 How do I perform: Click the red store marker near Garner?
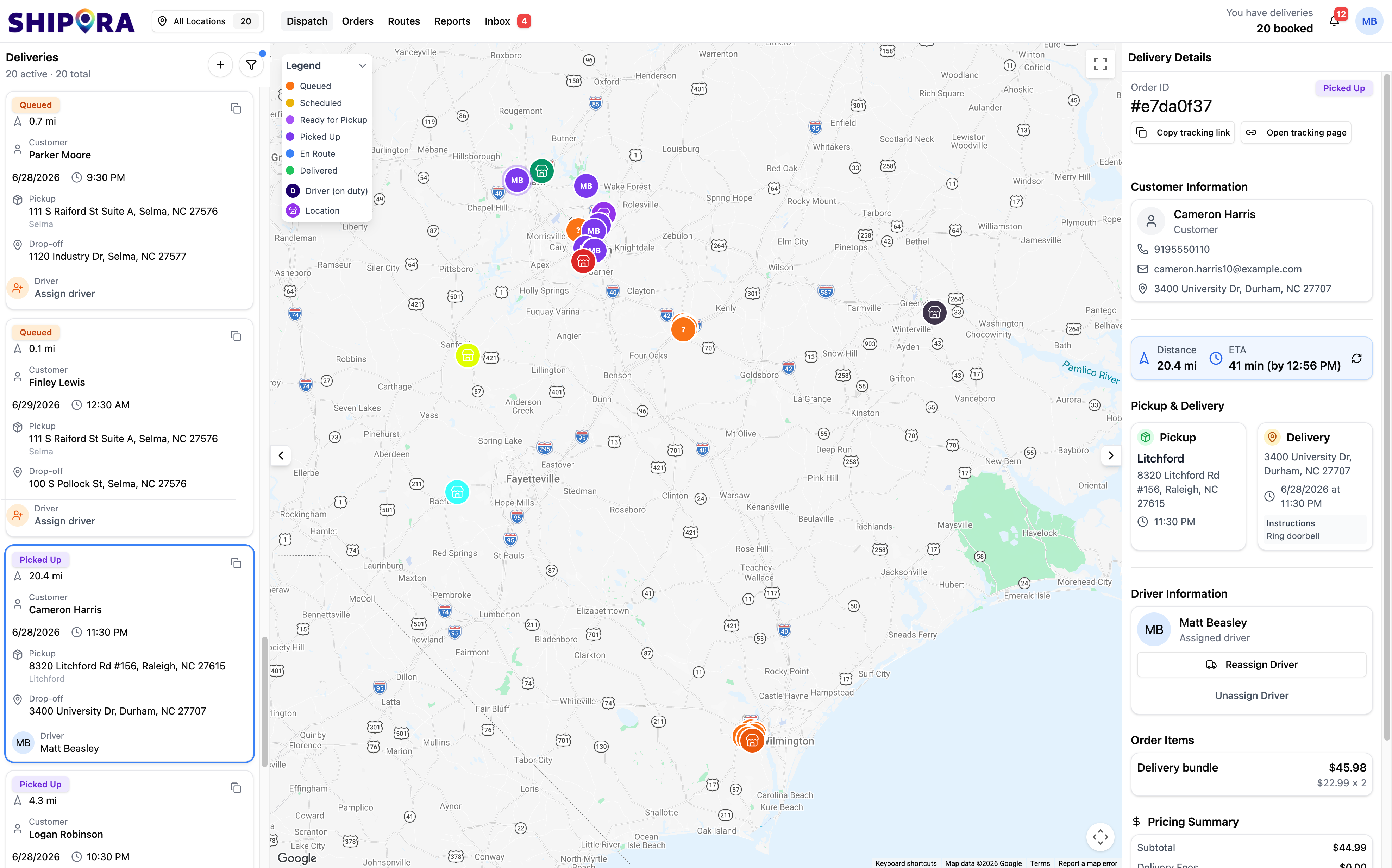[583, 261]
